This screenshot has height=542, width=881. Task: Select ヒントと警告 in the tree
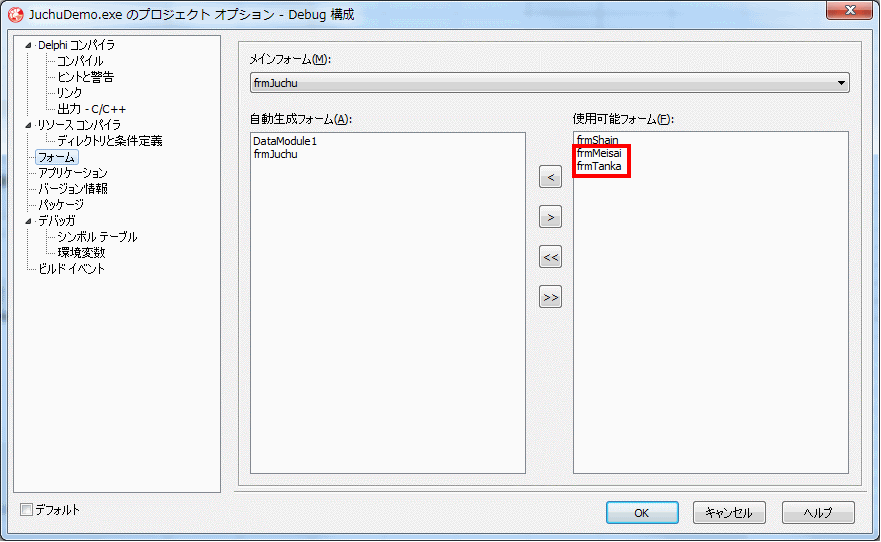click(85, 77)
